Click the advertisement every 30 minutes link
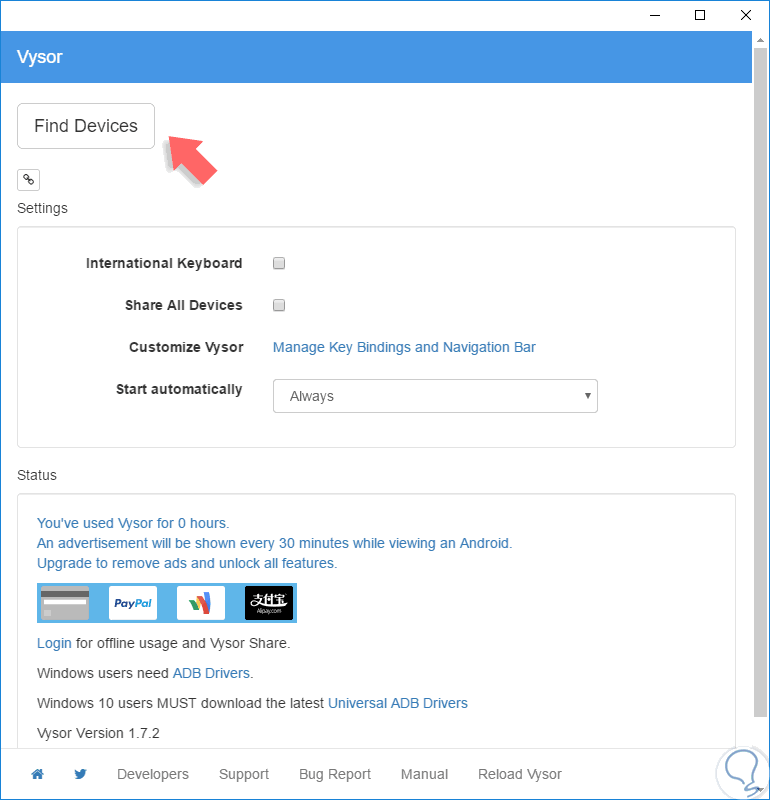This screenshot has width=770, height=800. coord(275,543)
